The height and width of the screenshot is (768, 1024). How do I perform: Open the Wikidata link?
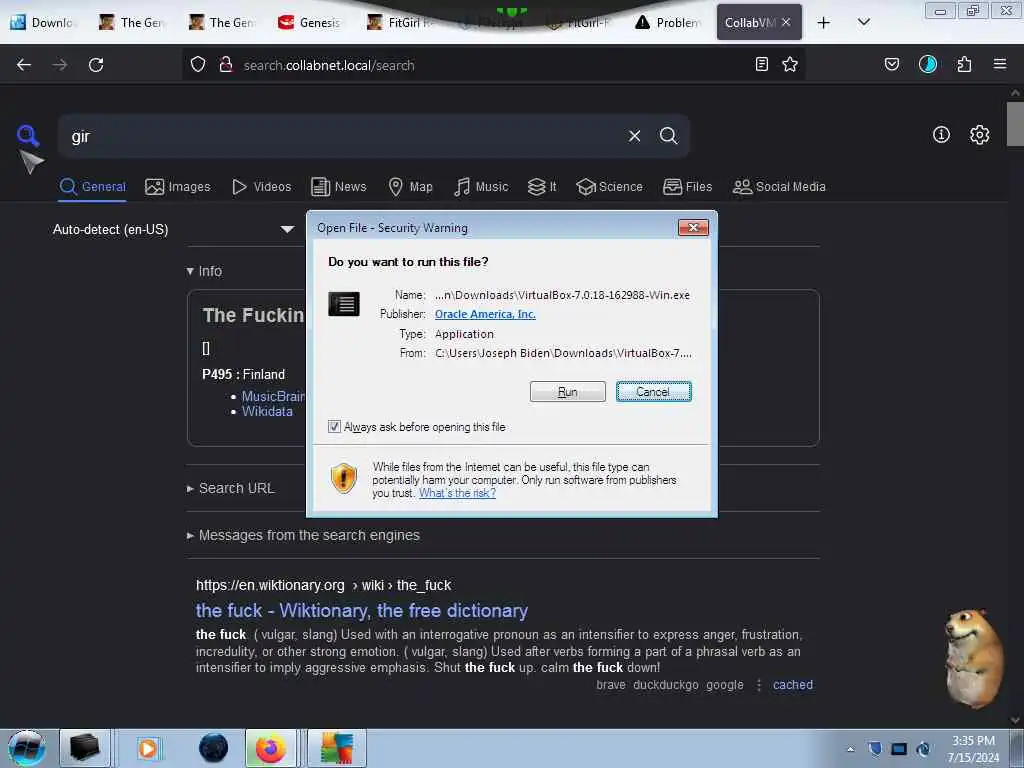tap(267, 411)
